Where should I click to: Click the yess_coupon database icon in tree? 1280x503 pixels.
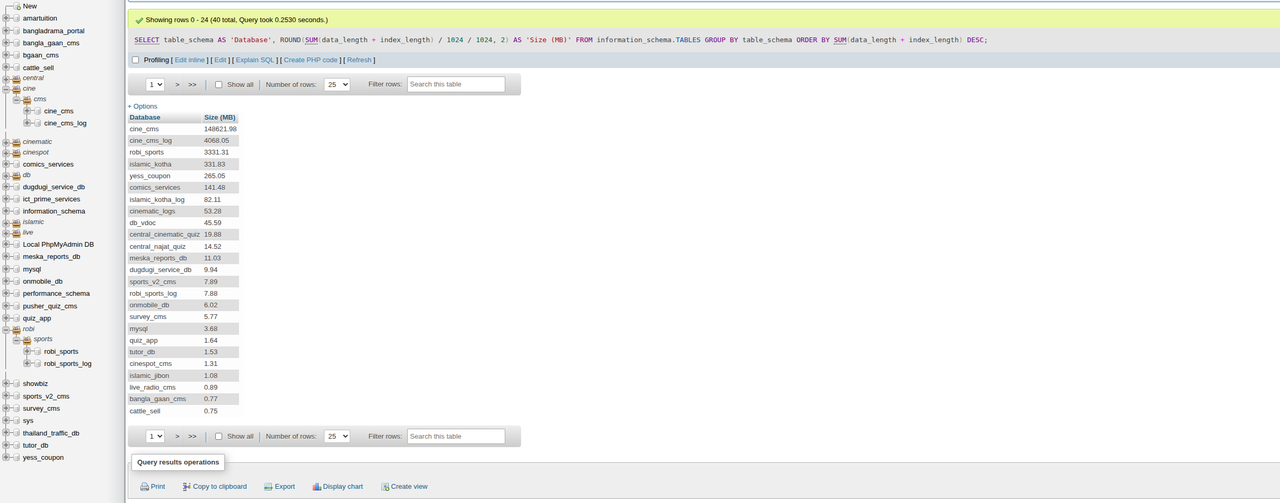[16, 457]
